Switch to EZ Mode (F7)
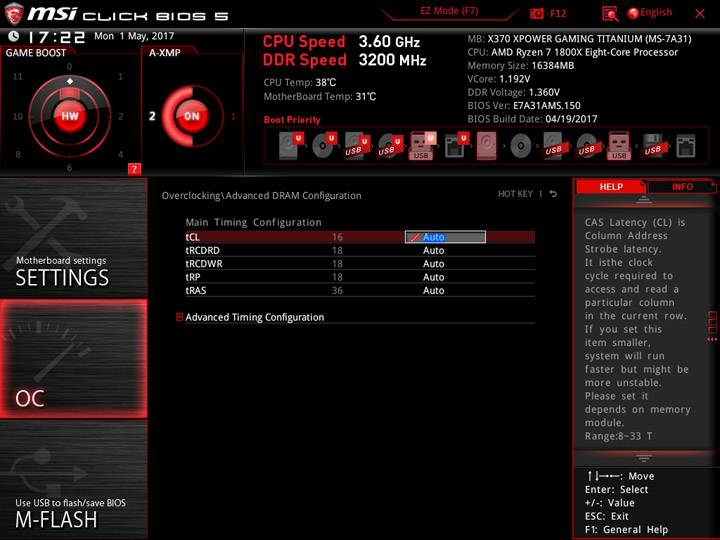 (449, 11)
